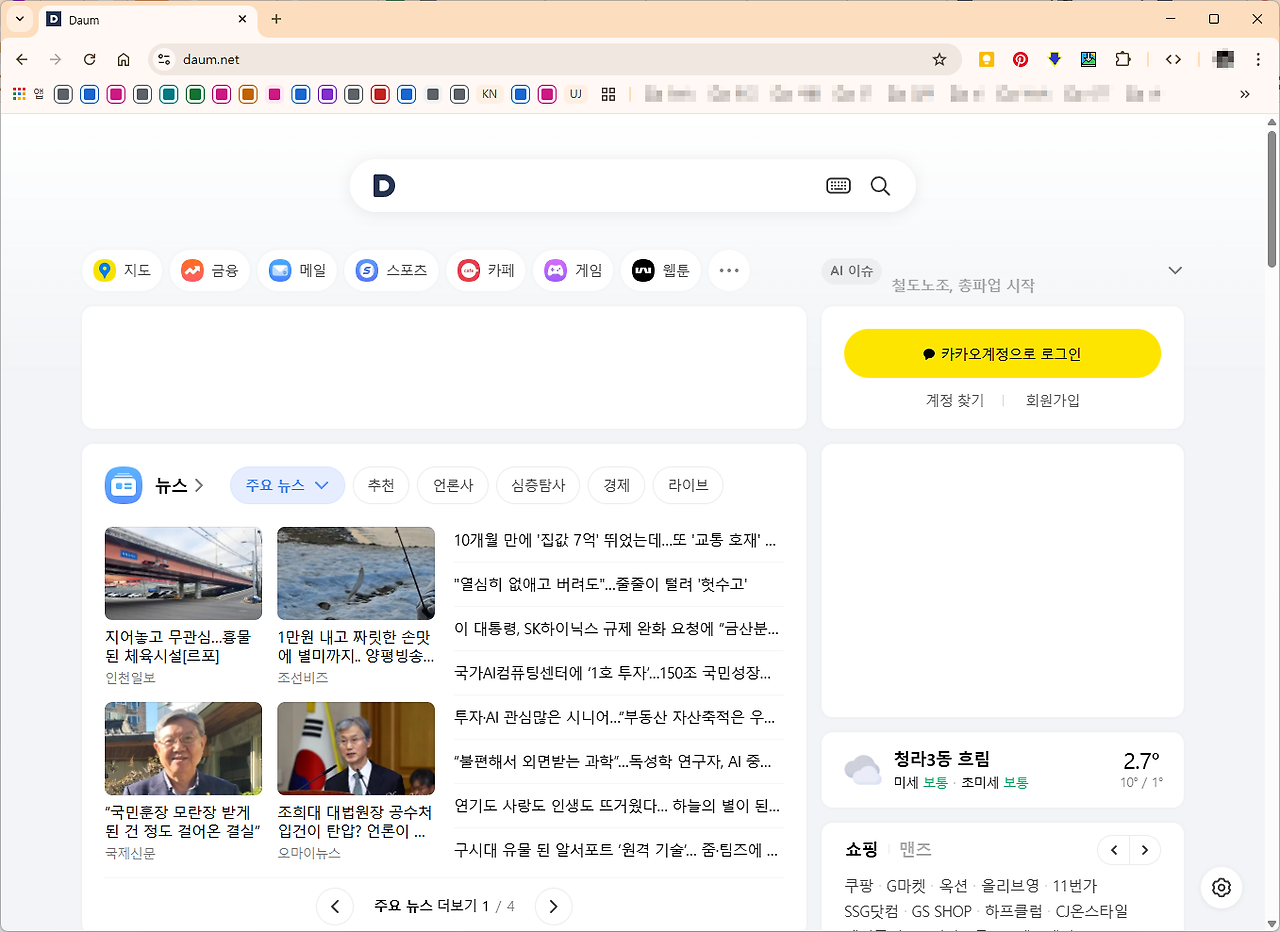Click the 회원가입 link
The image size is (1280, 932).
click(1053, 400)
